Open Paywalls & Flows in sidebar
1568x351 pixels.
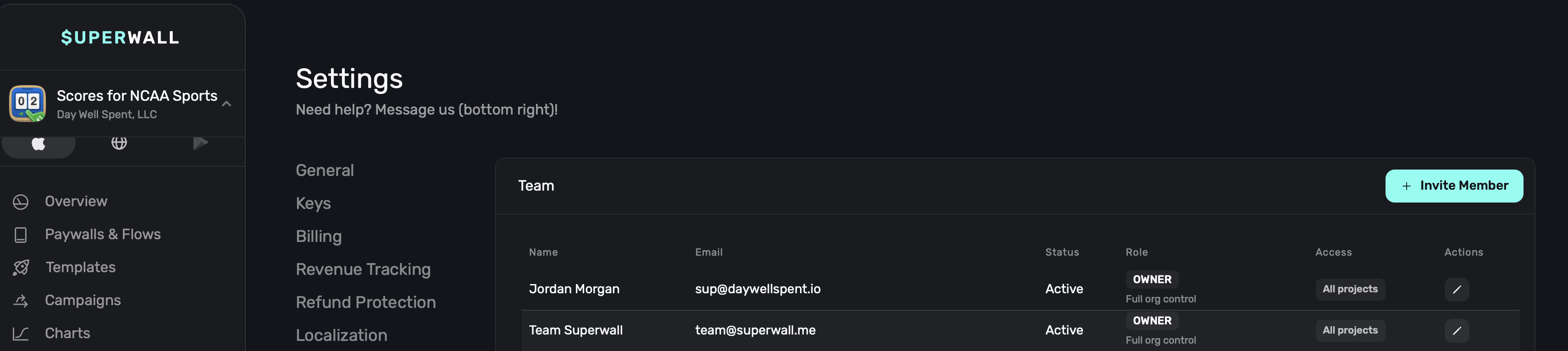pyautogui.click(x=102, y=234)
